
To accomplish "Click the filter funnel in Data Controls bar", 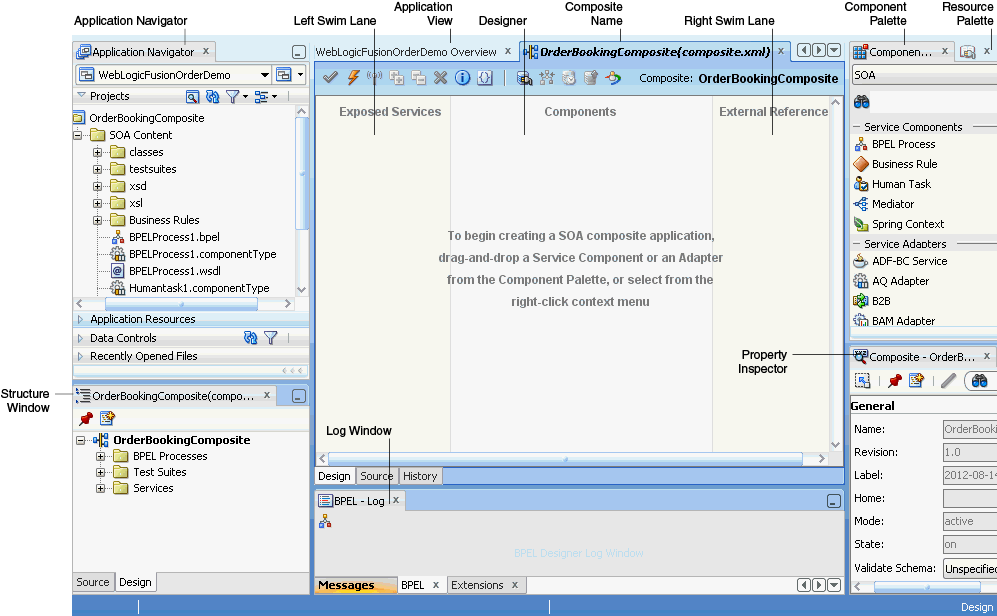I will (x=270, y=338).
